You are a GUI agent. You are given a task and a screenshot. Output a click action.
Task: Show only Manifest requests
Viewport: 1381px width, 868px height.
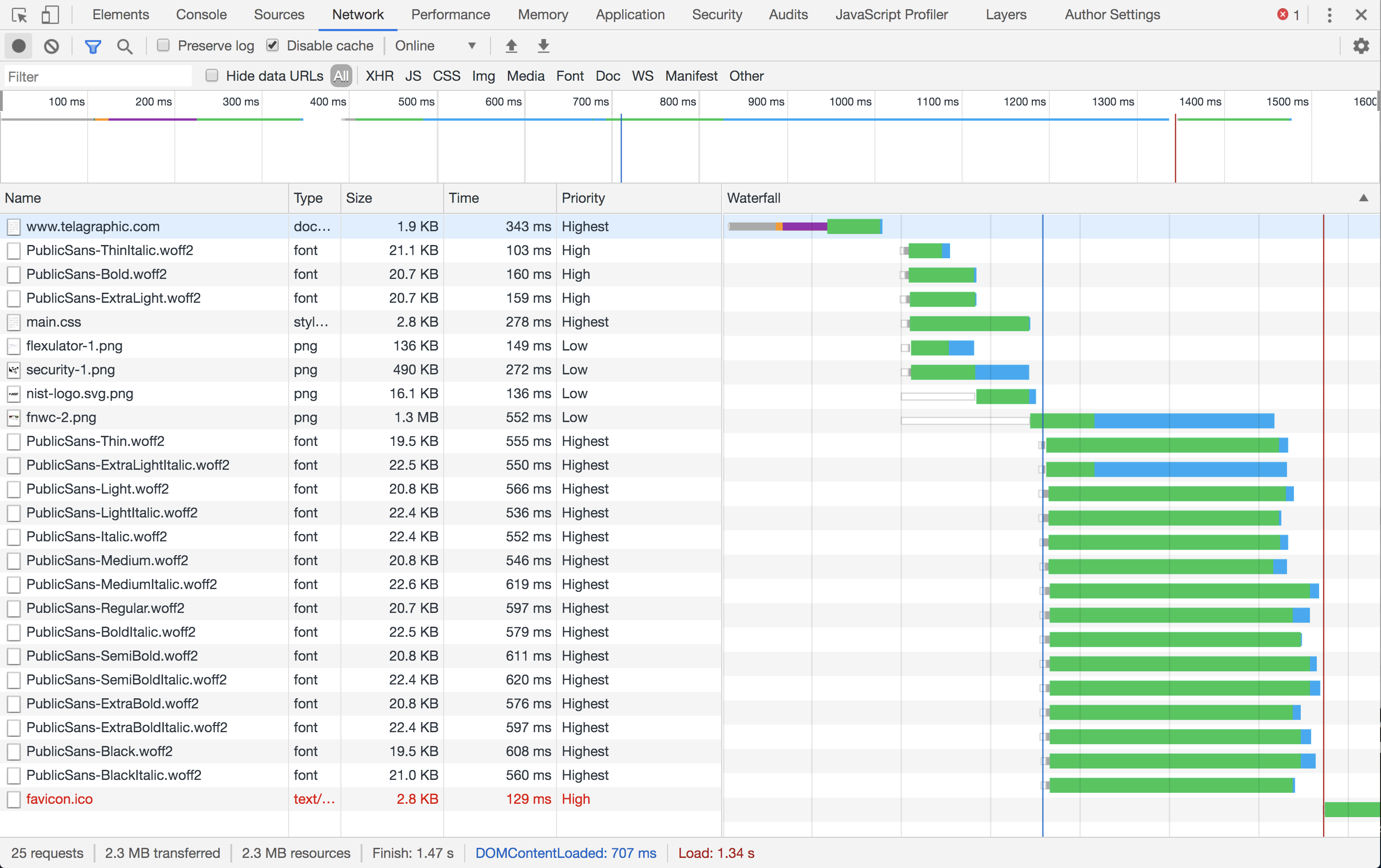[691, 76]
